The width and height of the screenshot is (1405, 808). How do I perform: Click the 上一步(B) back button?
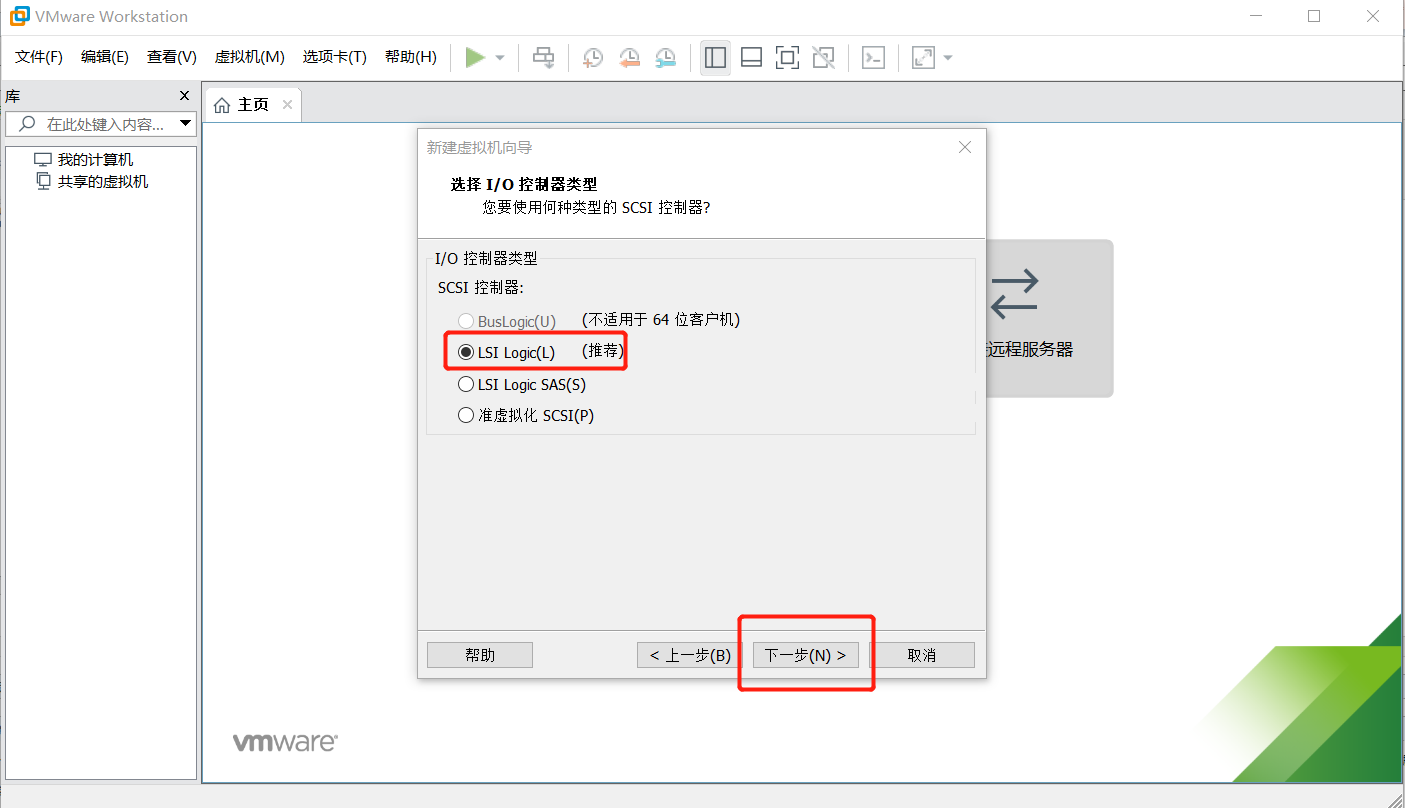pos(691,655)
